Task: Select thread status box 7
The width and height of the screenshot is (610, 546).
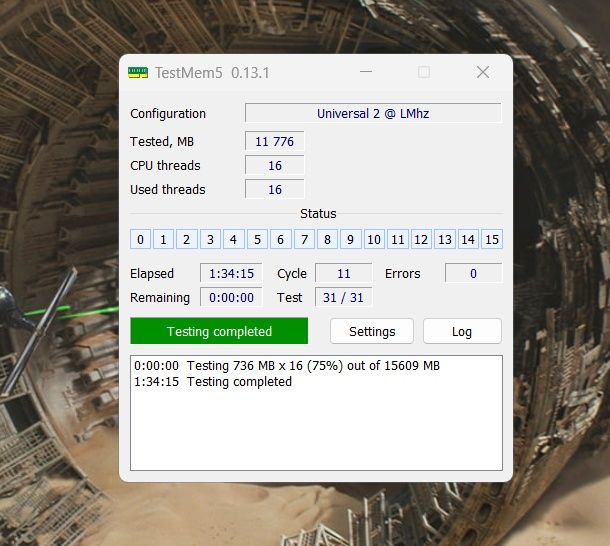Action: click(x=304, y=239)
